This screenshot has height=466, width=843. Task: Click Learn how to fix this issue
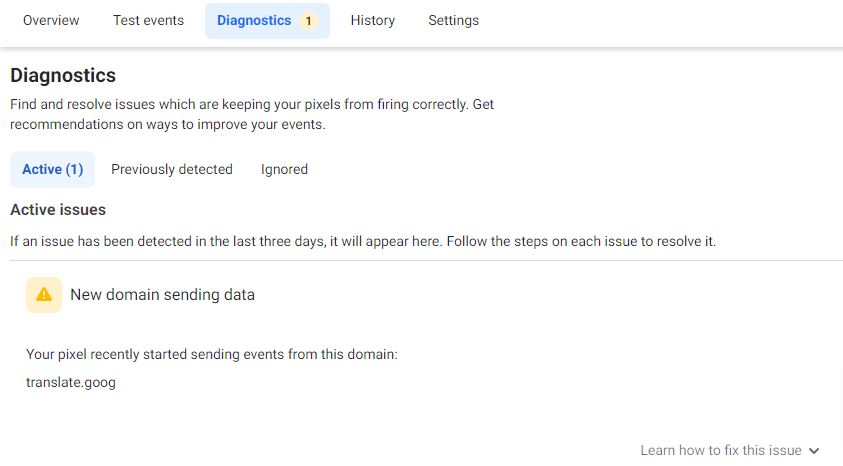tap(720, 451)
